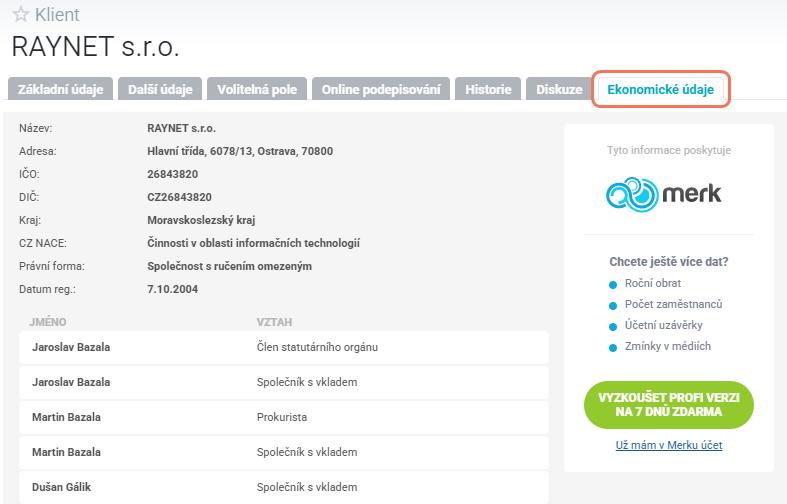Click Moravskoslezský kraj value

(201, 220)
